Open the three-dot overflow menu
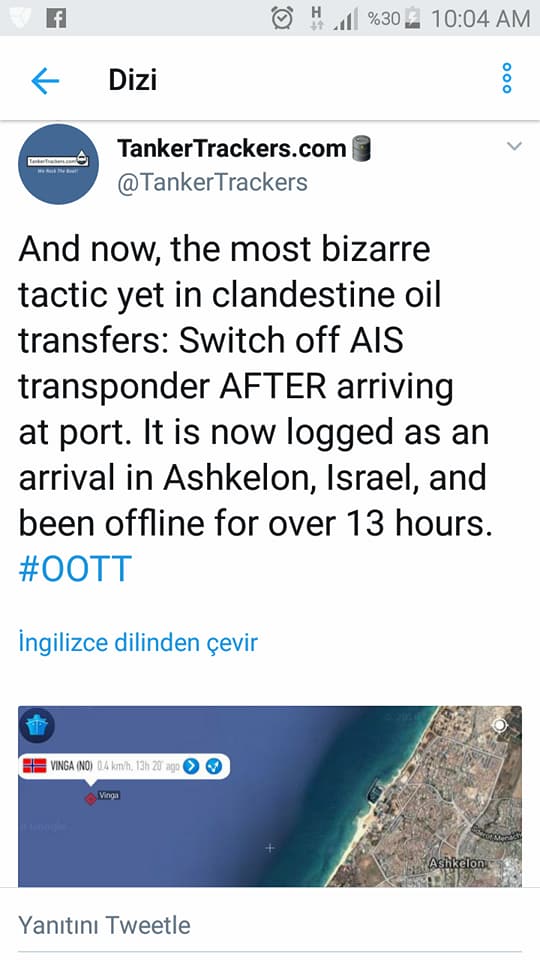The width and height of the screenshot is (540, 960). (x=506, y=78)
